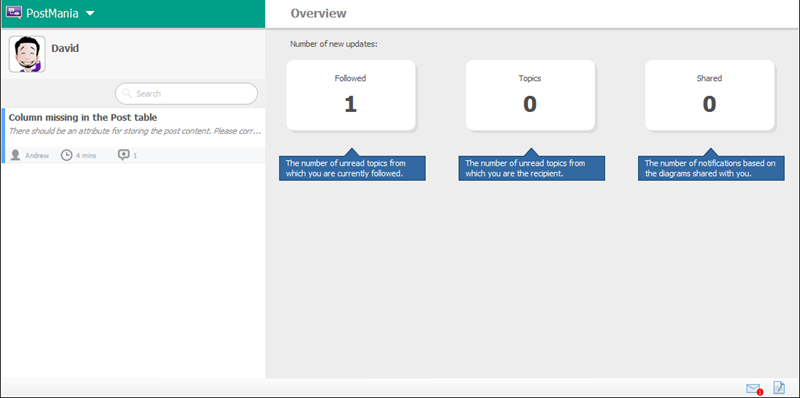Click David's avatar picture

(27, 54)
